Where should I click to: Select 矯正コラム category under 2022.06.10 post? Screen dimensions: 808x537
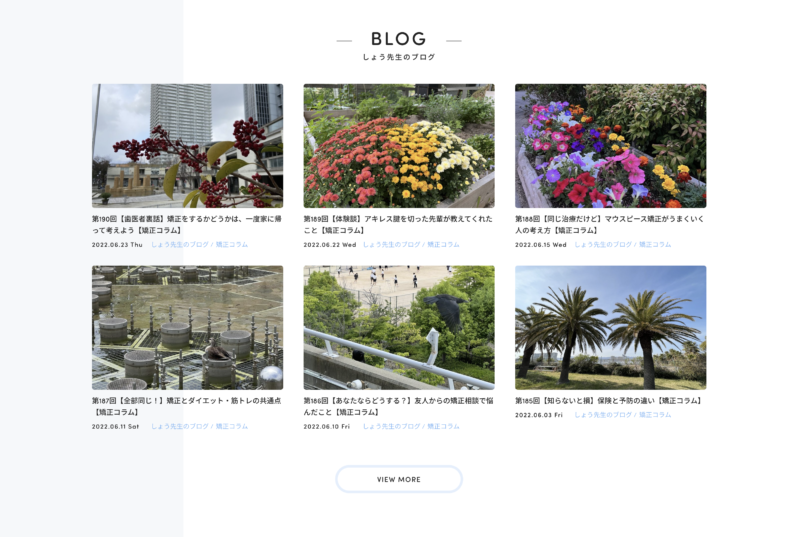pyautogui.click(x=443, y=426)
